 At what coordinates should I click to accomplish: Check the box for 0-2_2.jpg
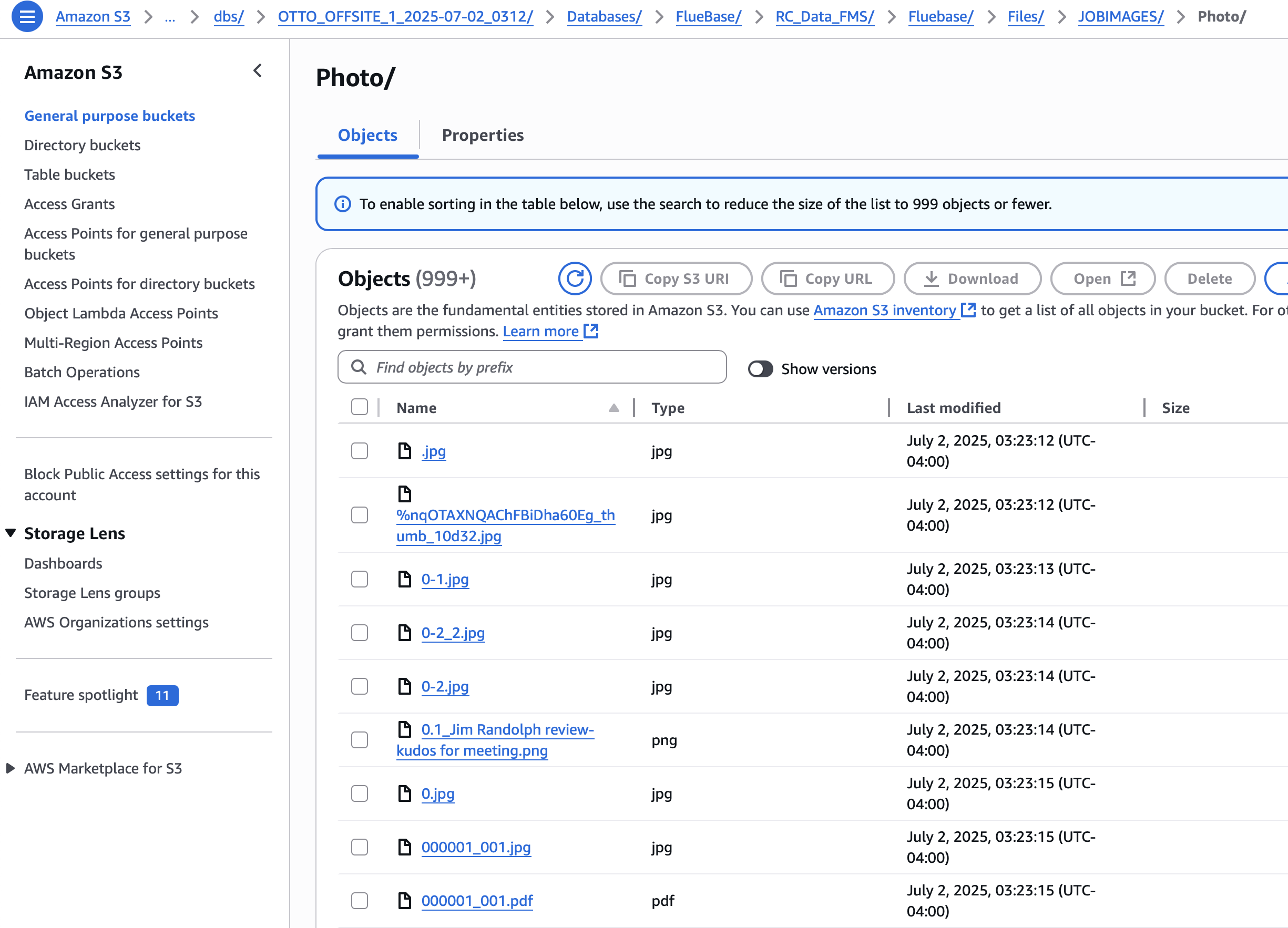(360, 632)
